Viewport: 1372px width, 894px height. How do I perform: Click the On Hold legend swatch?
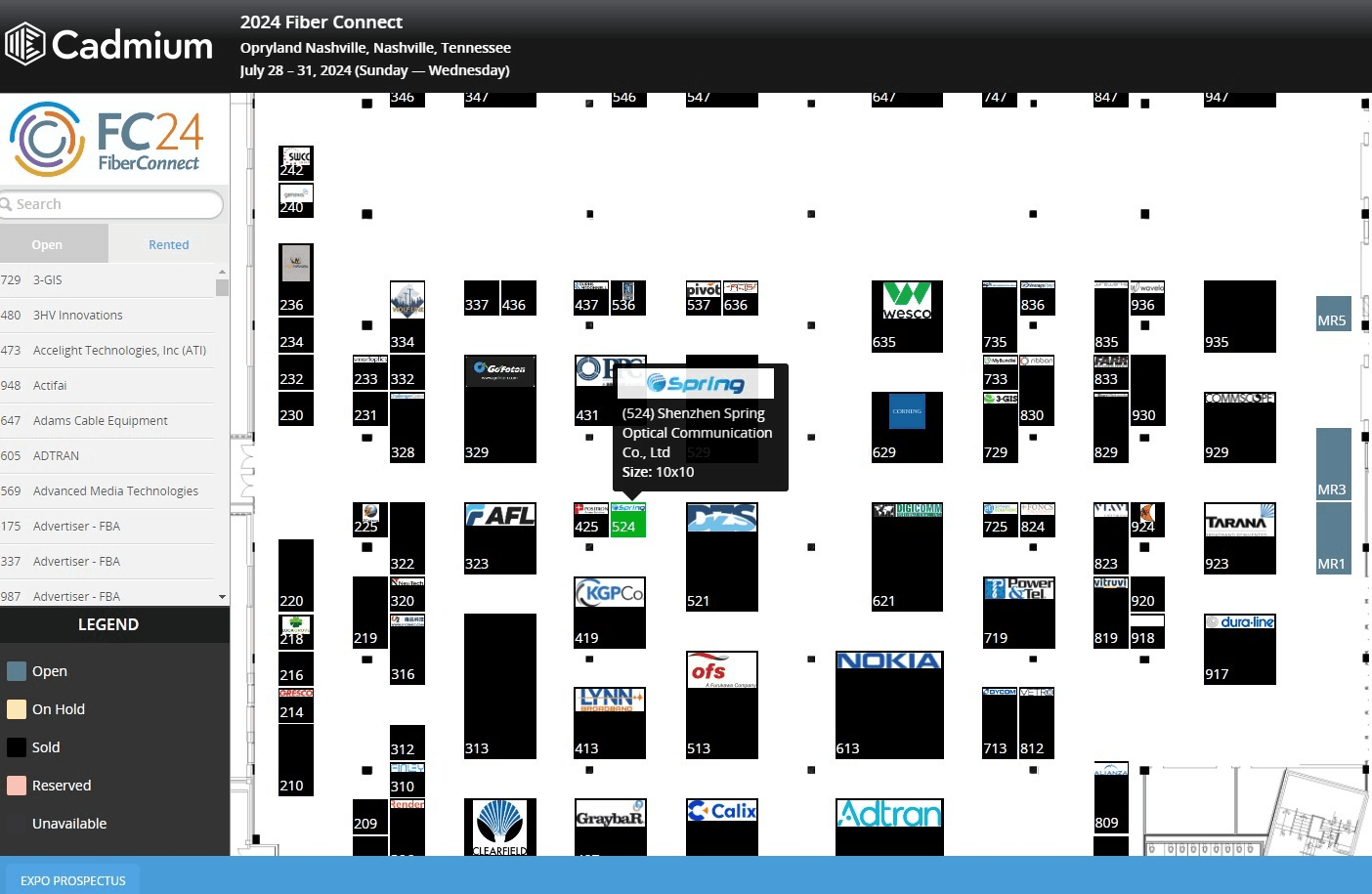[x=17, y=709]
